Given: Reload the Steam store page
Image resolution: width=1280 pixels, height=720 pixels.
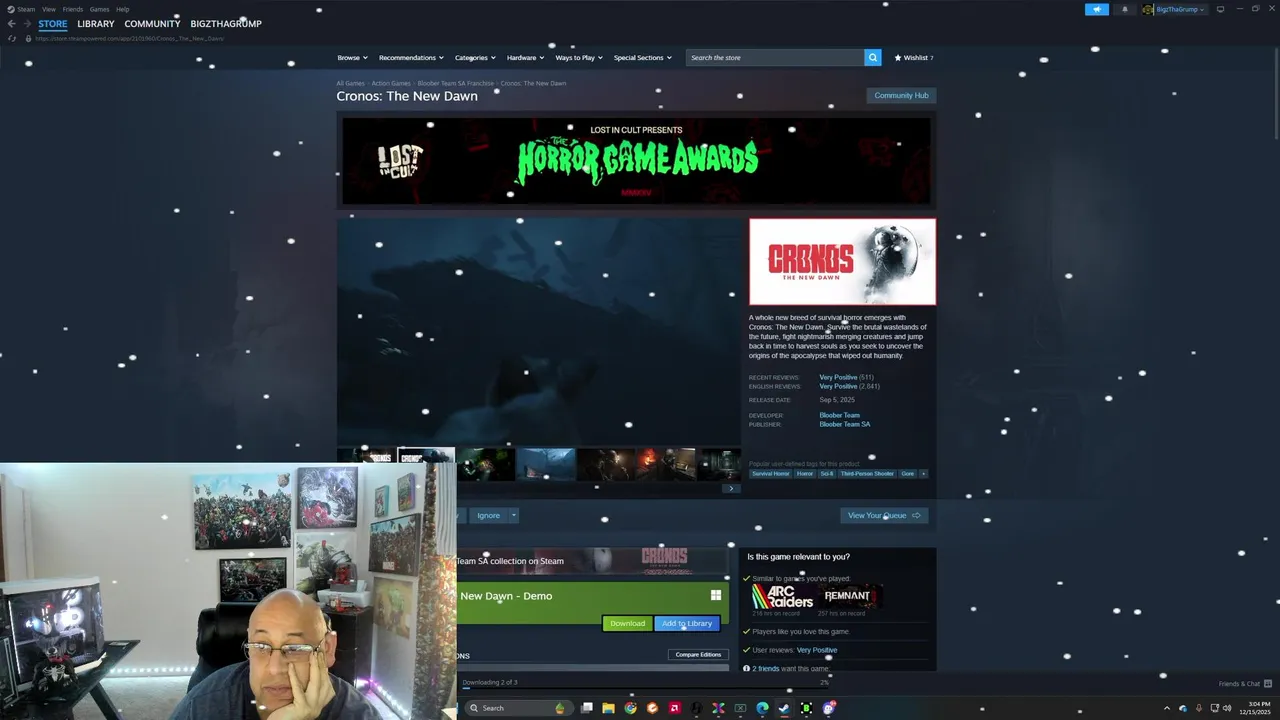Looking at the screenshot, I should click(x=12, y=38).
